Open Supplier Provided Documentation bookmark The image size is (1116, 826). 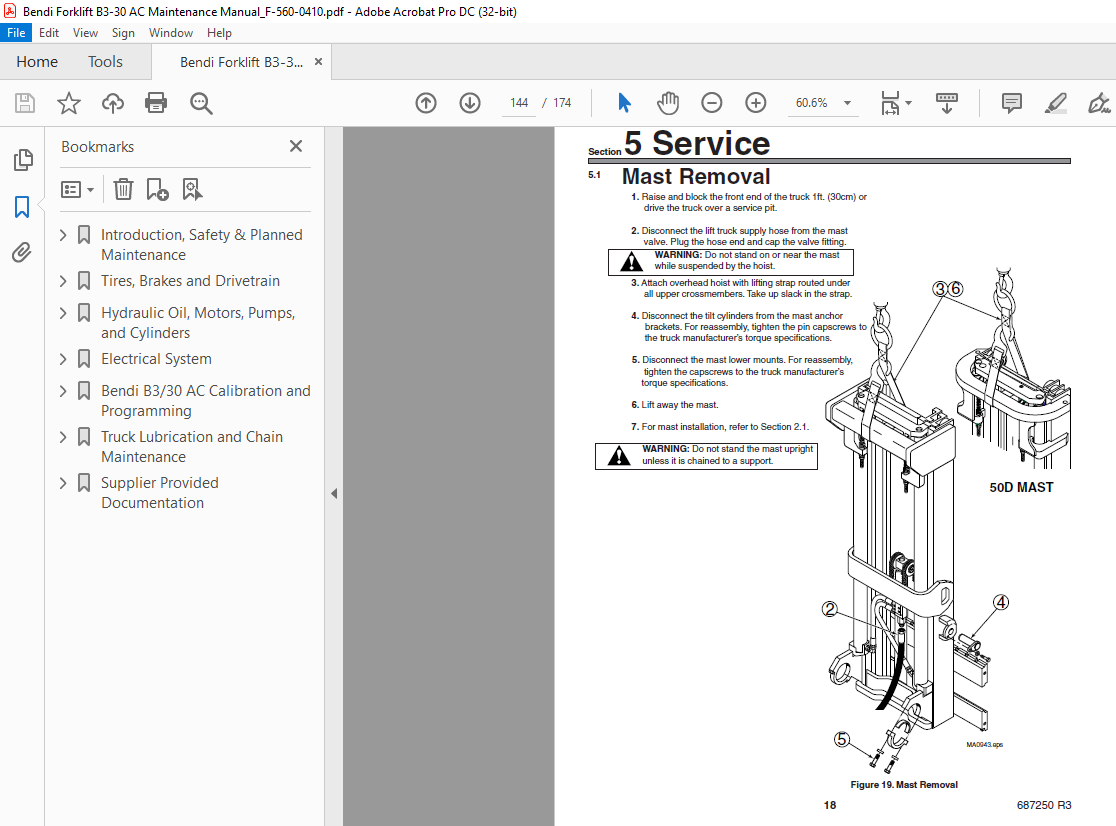coord(159,493)
